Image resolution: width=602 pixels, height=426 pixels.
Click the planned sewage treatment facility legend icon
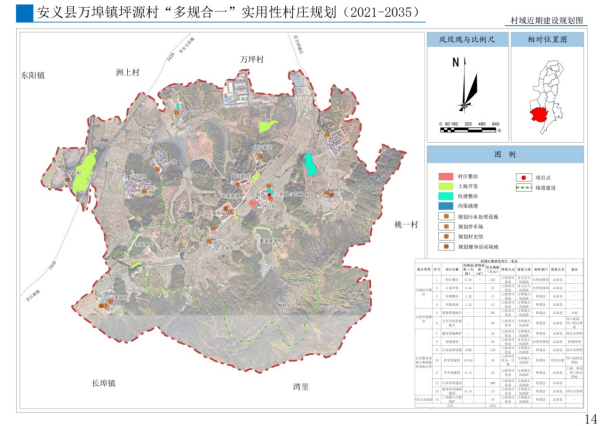(446, 214)
